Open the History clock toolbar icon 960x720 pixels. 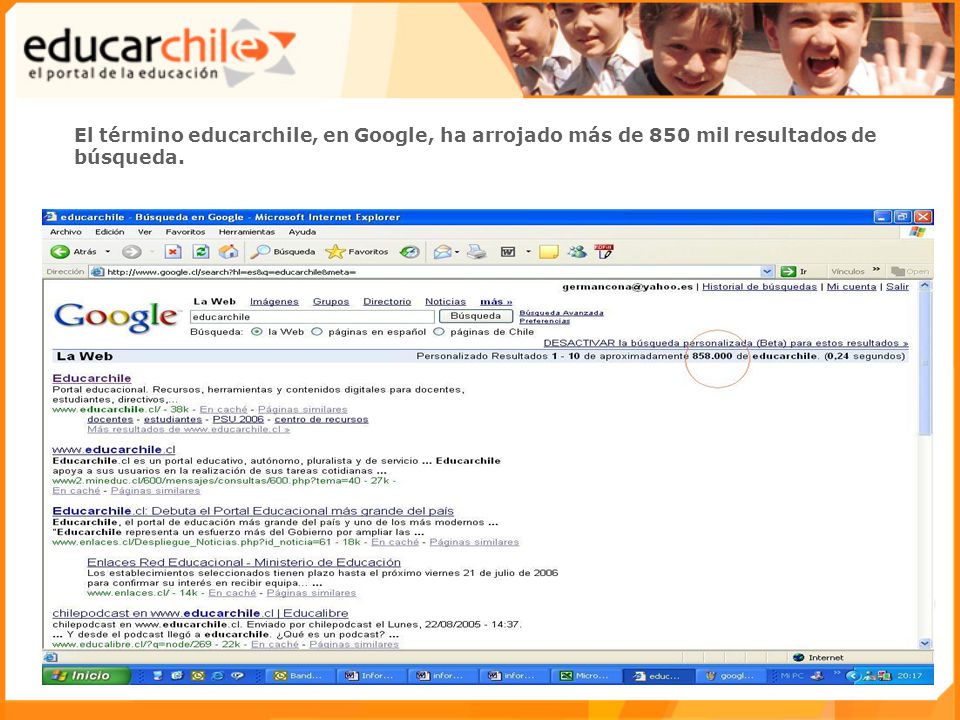(x=410, y=252)
